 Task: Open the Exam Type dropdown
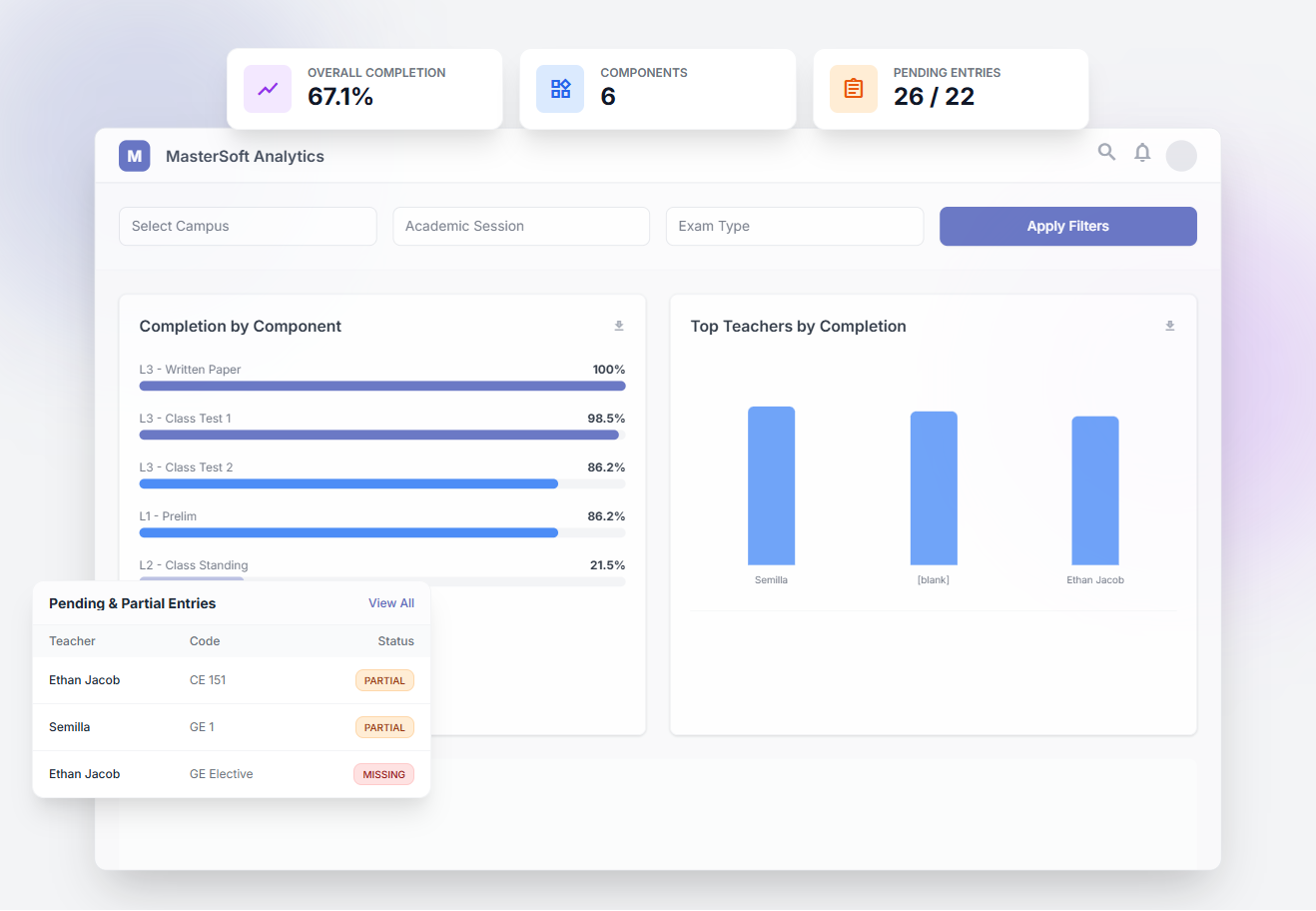794,227
